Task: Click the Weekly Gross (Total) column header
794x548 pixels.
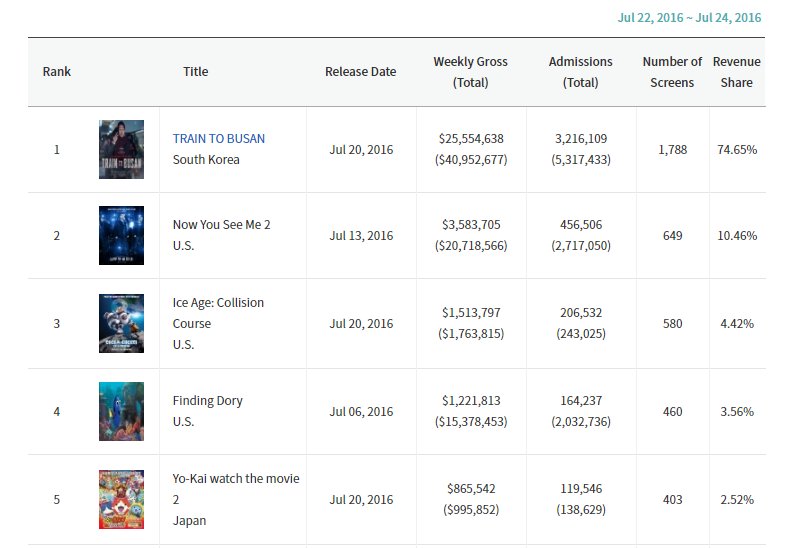Action: pos(470,72)
